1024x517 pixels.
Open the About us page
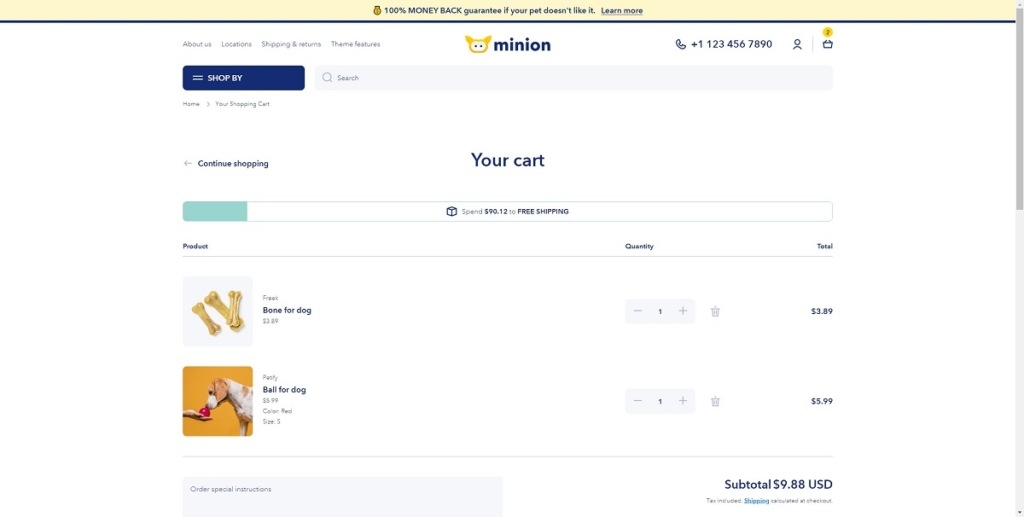[x=197, y=44]
